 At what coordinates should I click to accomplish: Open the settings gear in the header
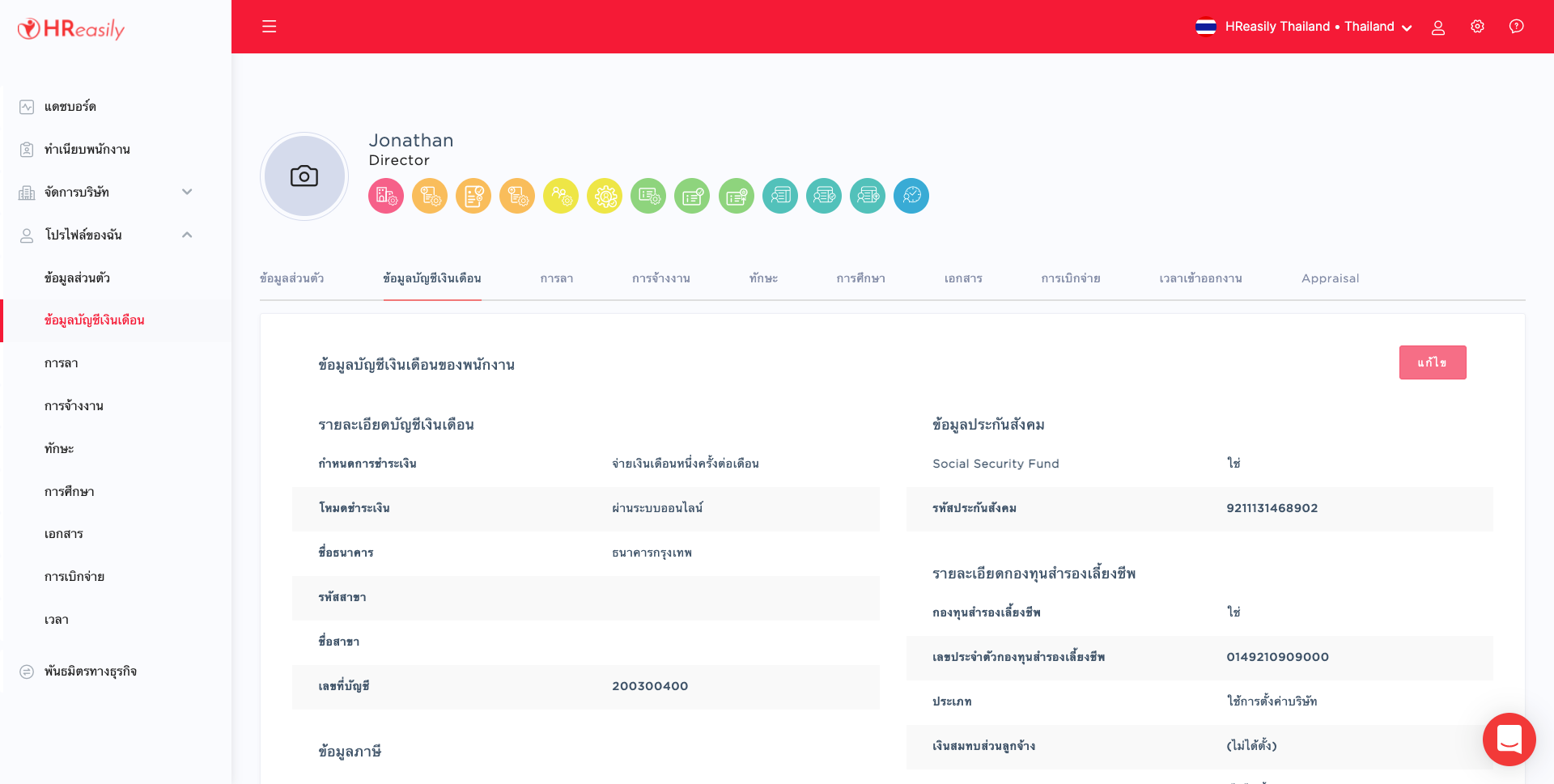(1477, 27)
